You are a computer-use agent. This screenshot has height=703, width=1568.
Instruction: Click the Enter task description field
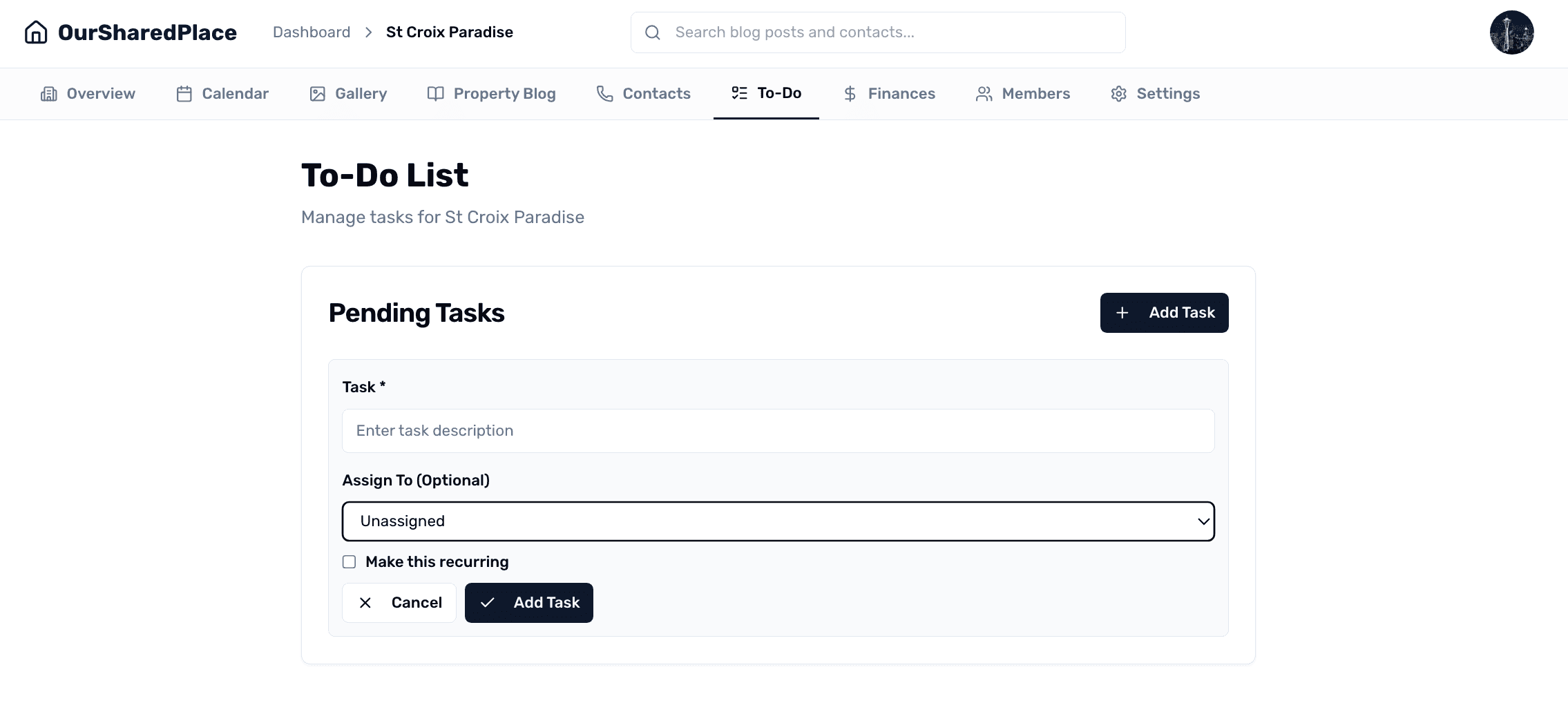[778, 430]
